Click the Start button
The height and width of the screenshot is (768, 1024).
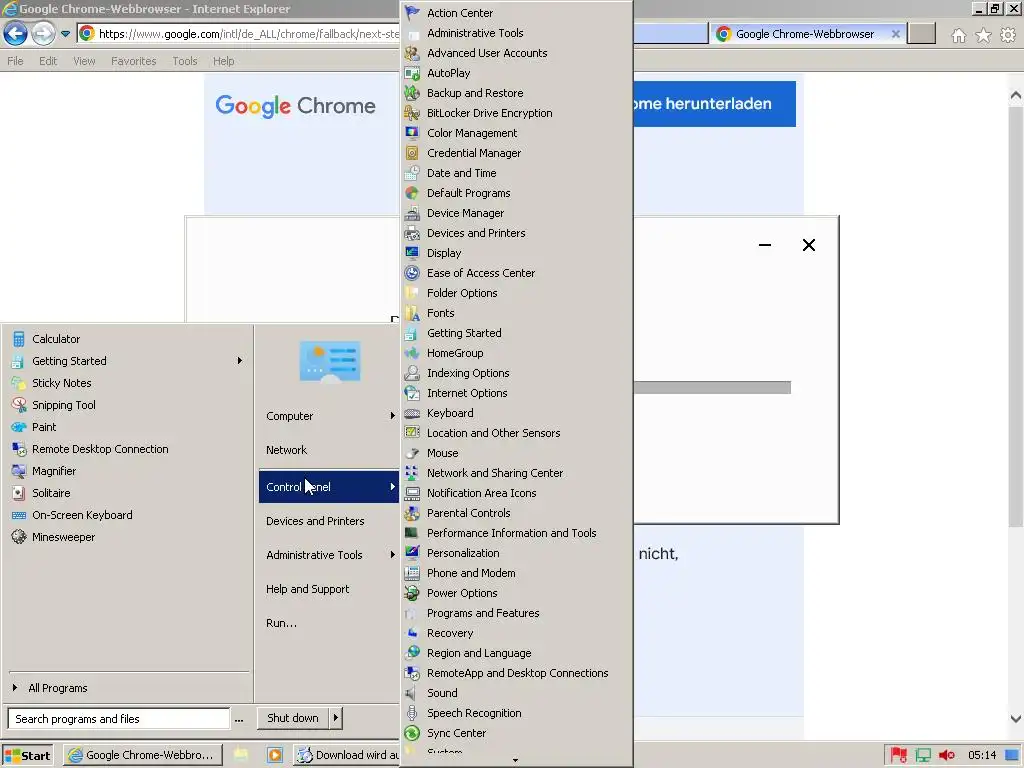(x=27, y=755)
